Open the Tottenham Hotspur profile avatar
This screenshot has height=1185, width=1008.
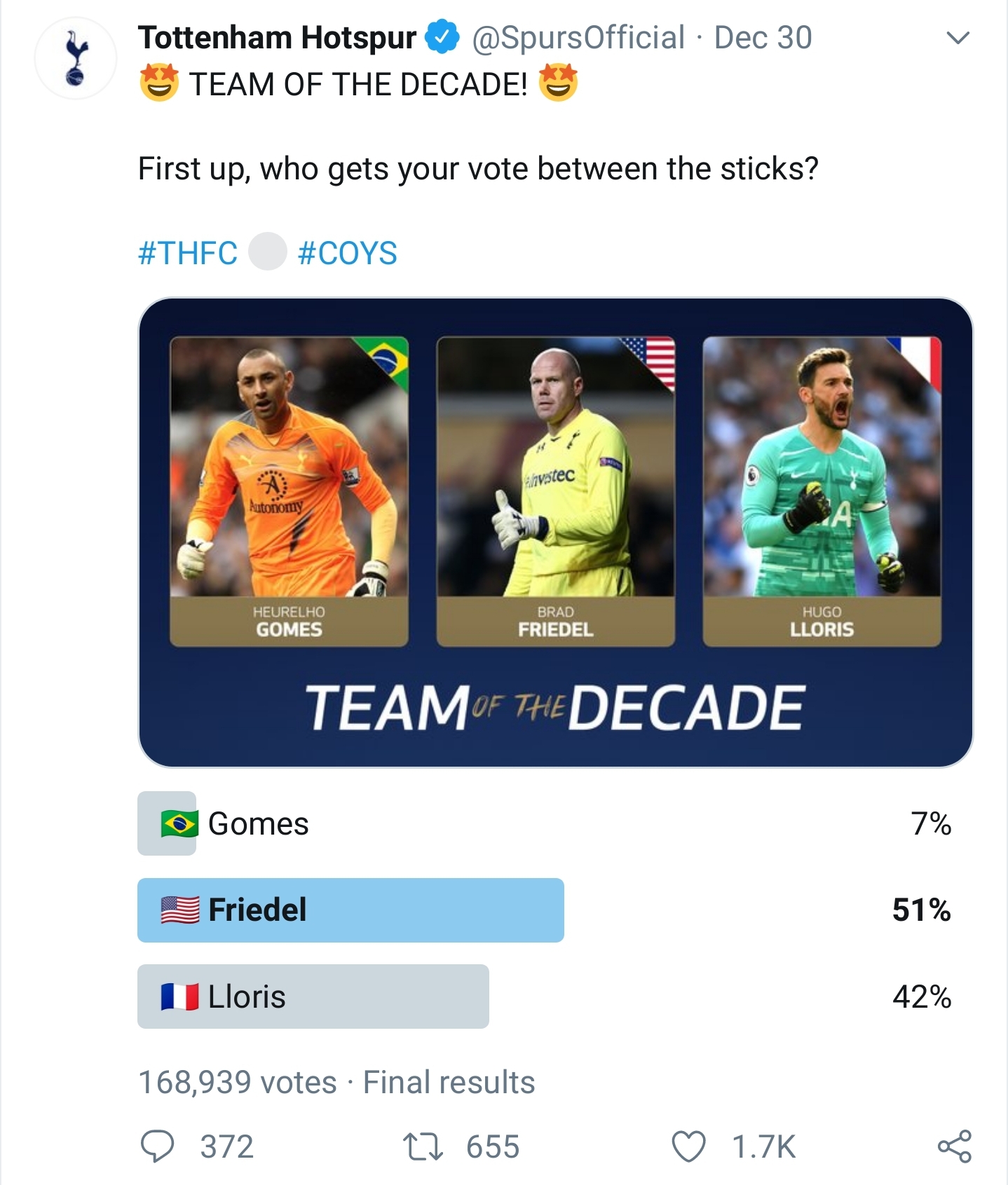76,58
